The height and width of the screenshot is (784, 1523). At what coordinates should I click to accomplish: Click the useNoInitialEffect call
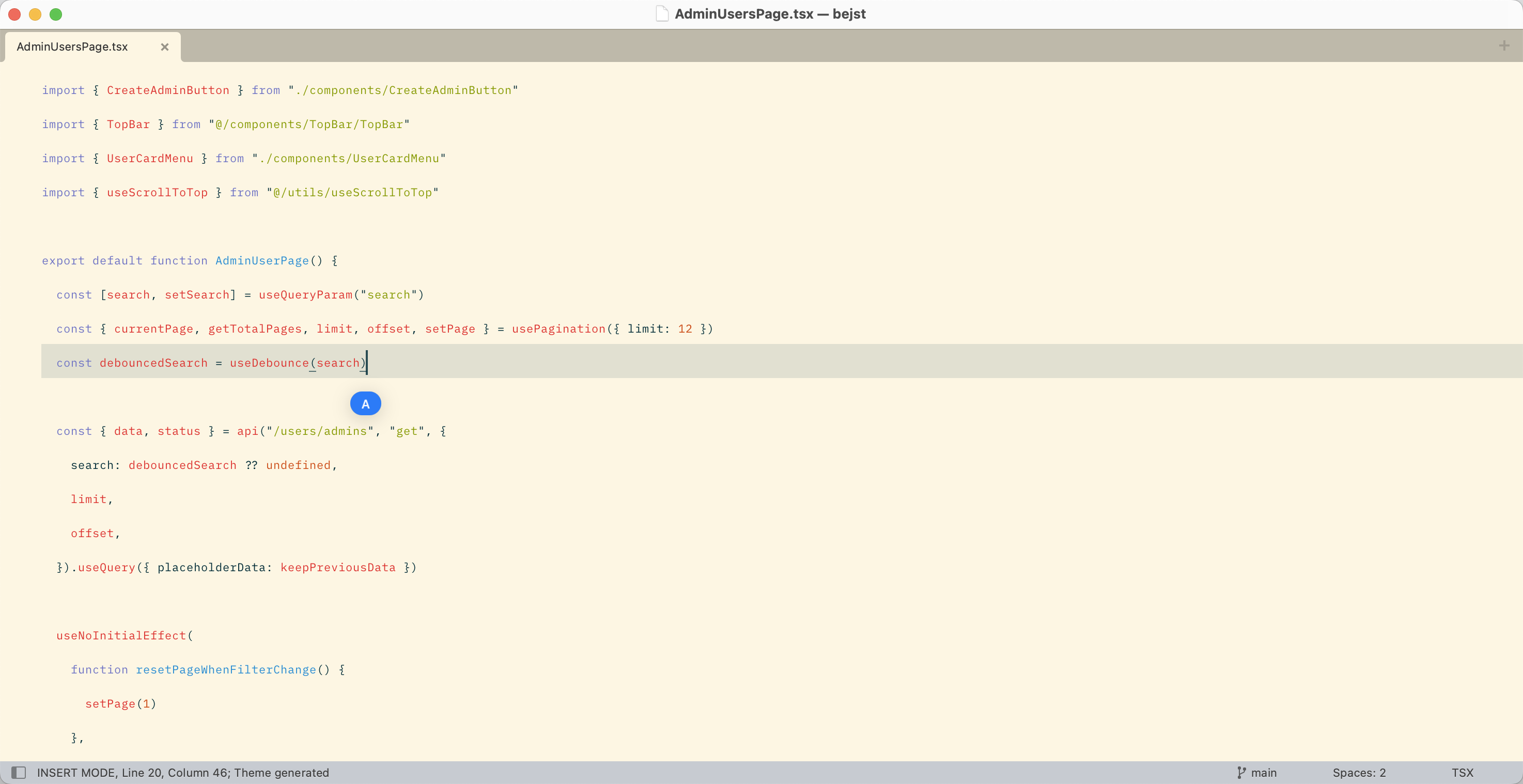click(121, 636)
